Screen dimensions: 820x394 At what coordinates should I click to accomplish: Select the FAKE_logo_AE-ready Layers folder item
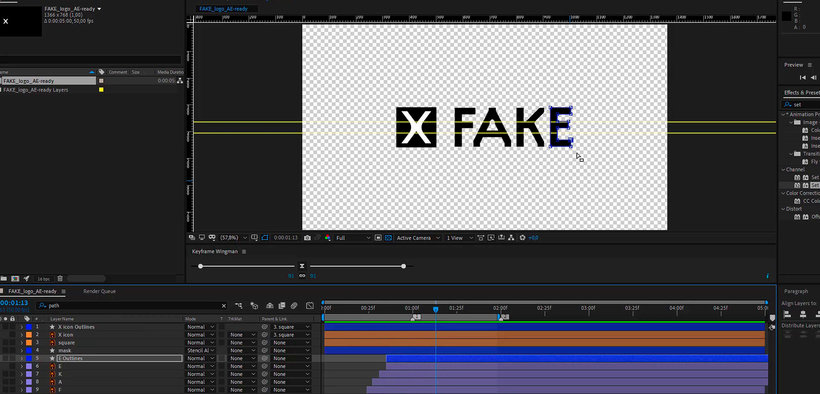(x=36, y=90)
